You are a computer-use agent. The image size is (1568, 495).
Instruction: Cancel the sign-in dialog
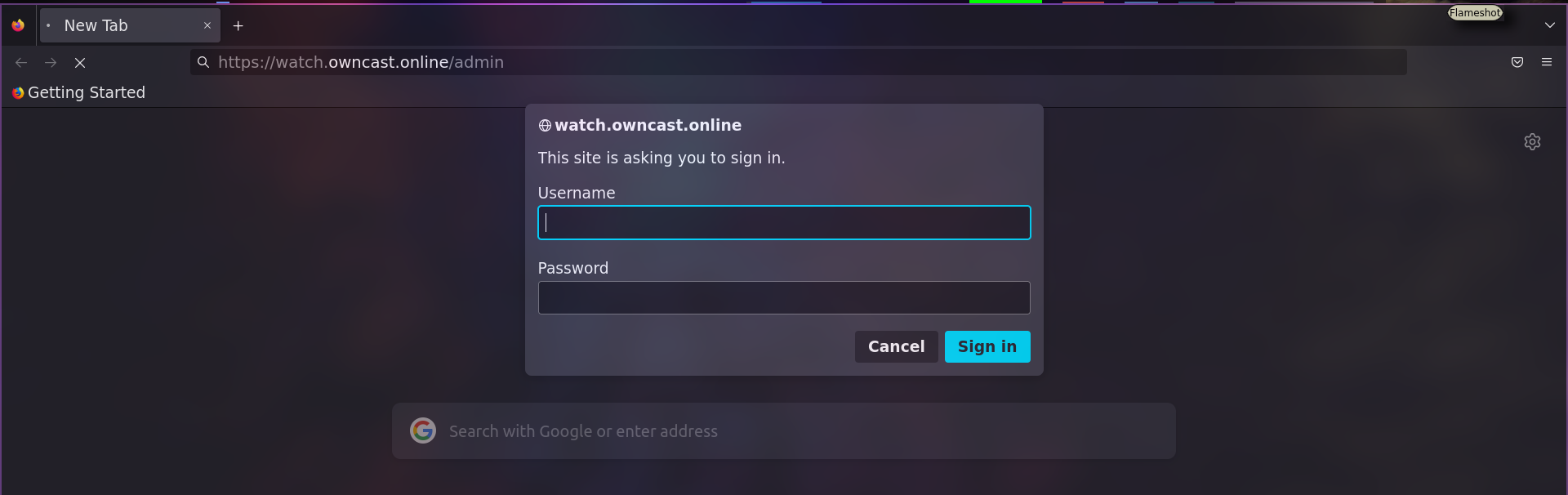(x=896, y=346)
